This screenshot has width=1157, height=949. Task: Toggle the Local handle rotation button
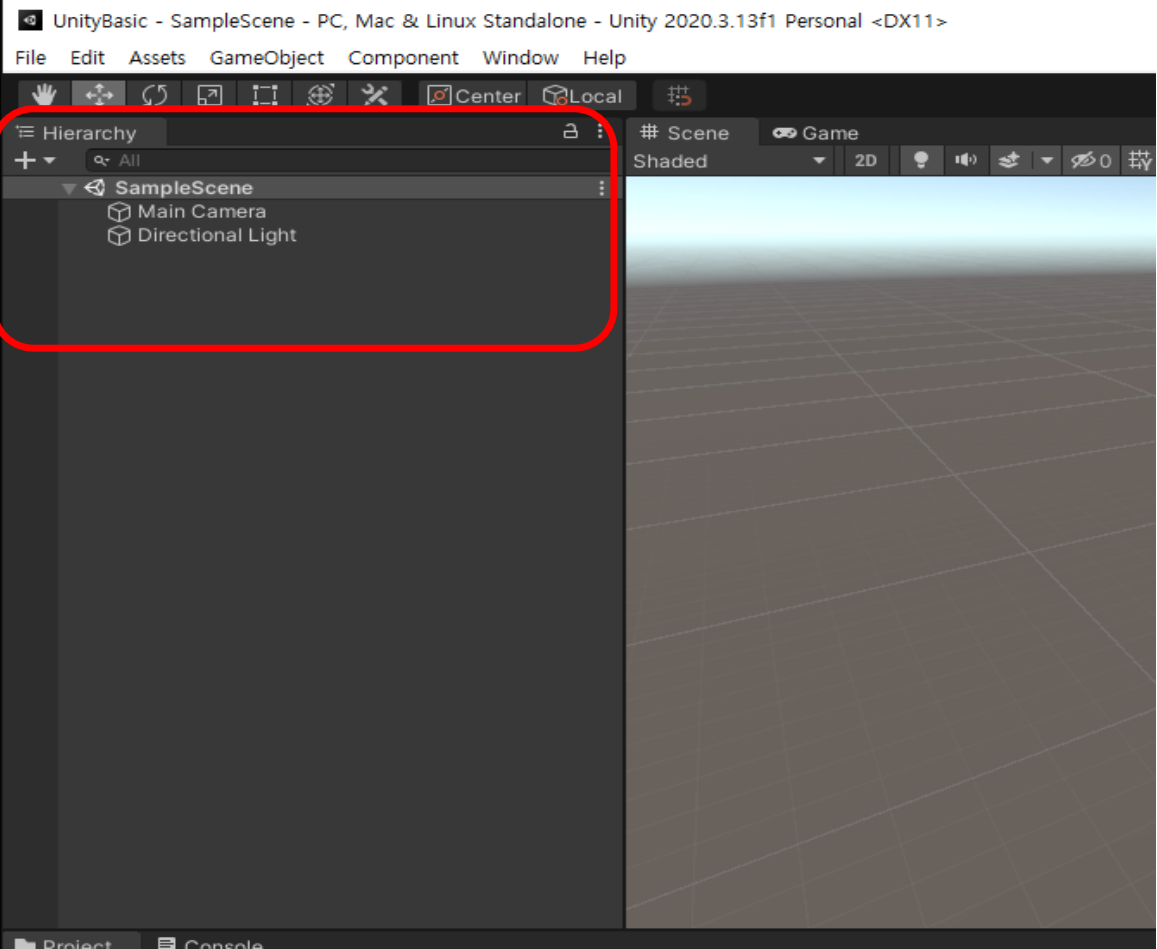583,96
